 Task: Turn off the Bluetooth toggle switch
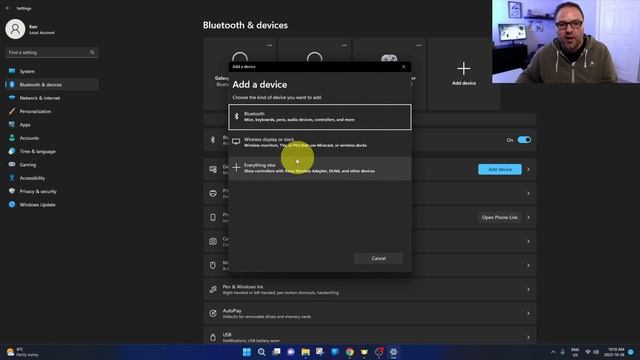524,140
